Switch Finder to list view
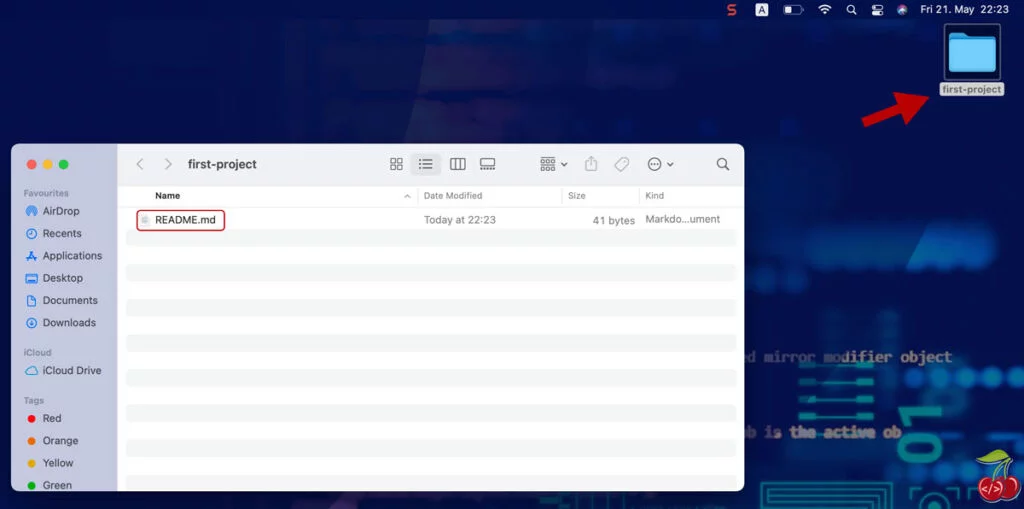This screenshot has height=509, width=1024. click(426, 164)
